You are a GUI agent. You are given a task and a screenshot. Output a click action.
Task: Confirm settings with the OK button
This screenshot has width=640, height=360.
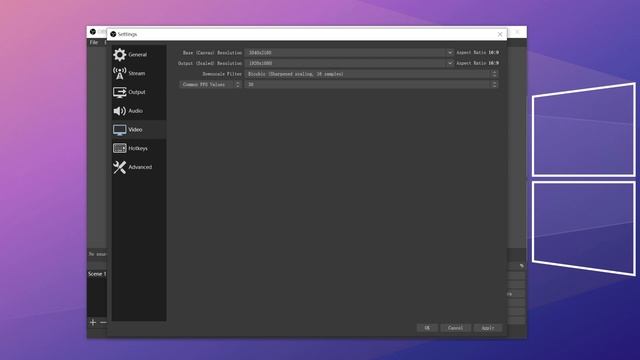tap(427, 328)
